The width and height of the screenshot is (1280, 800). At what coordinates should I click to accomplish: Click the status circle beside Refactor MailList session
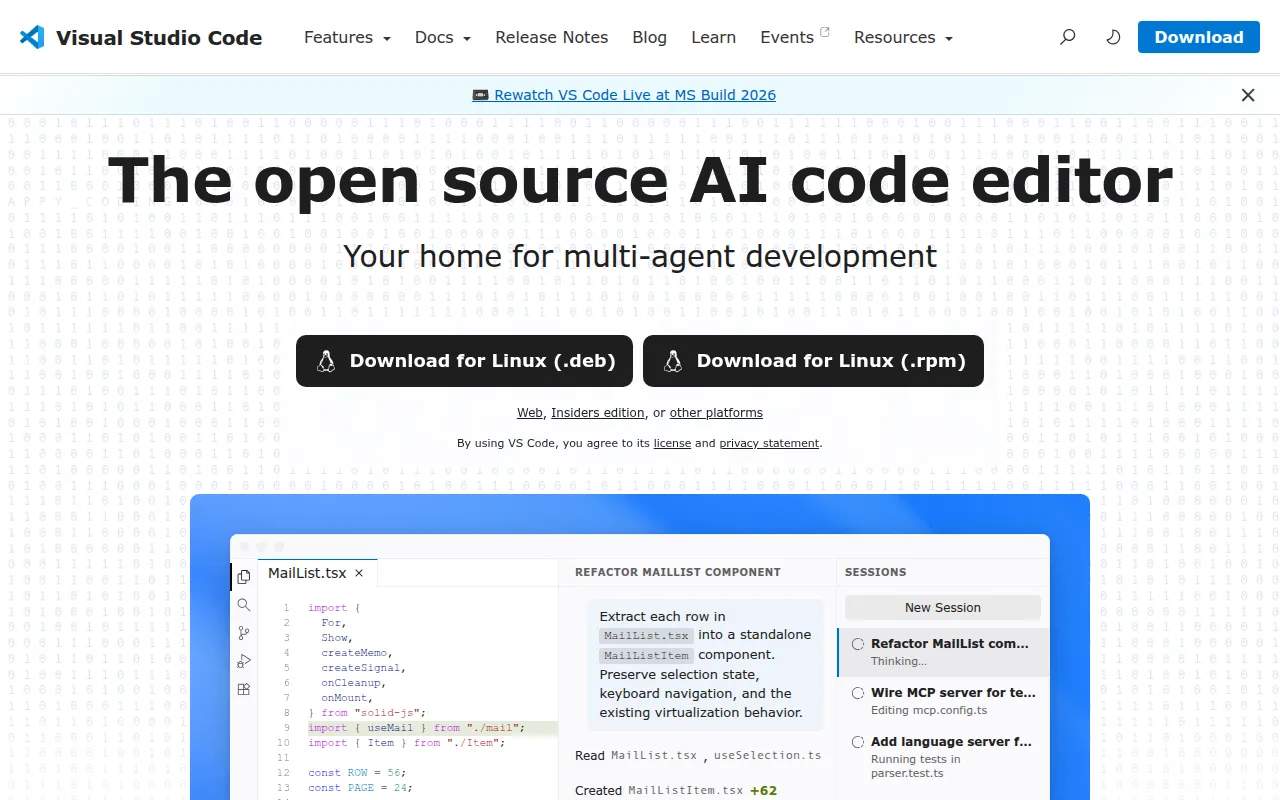(858, 644)
